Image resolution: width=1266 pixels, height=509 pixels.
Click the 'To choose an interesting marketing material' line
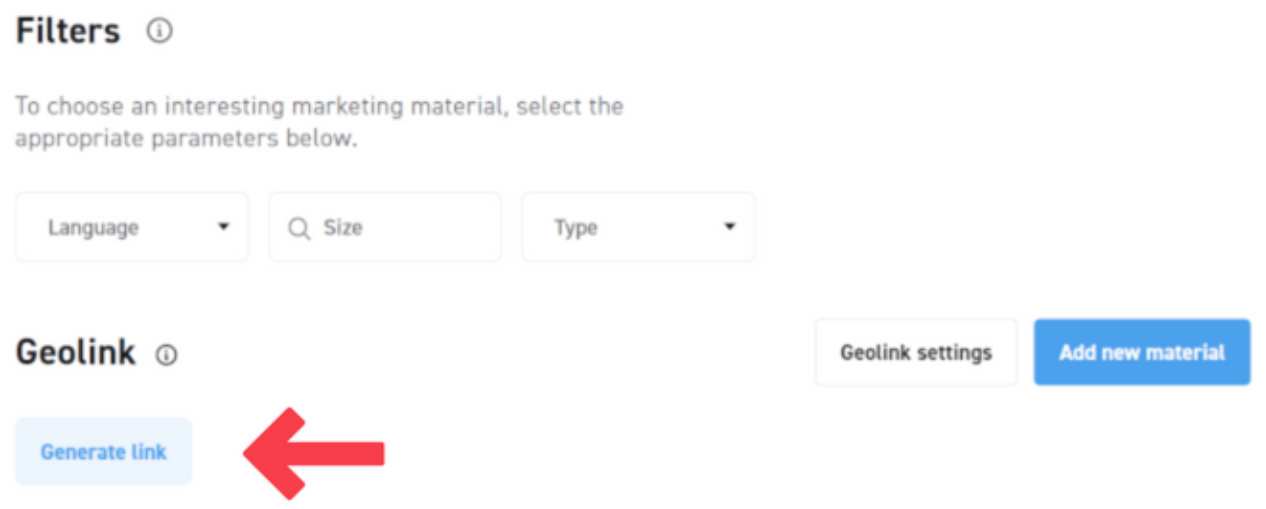(x=319, y=106)
